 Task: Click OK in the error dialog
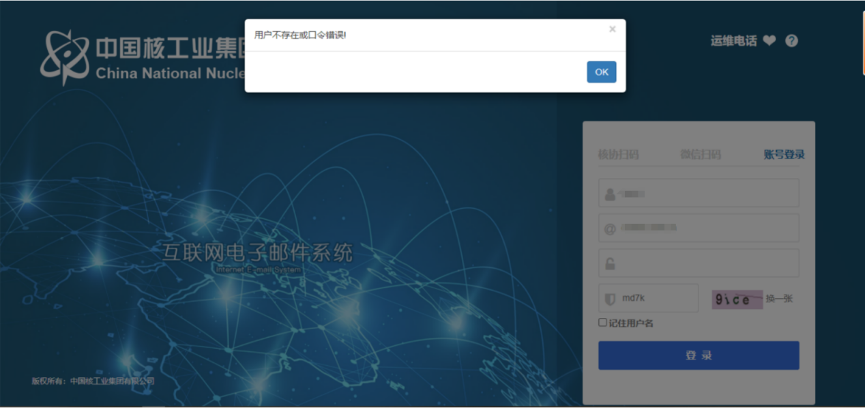(x=601, y=72)
